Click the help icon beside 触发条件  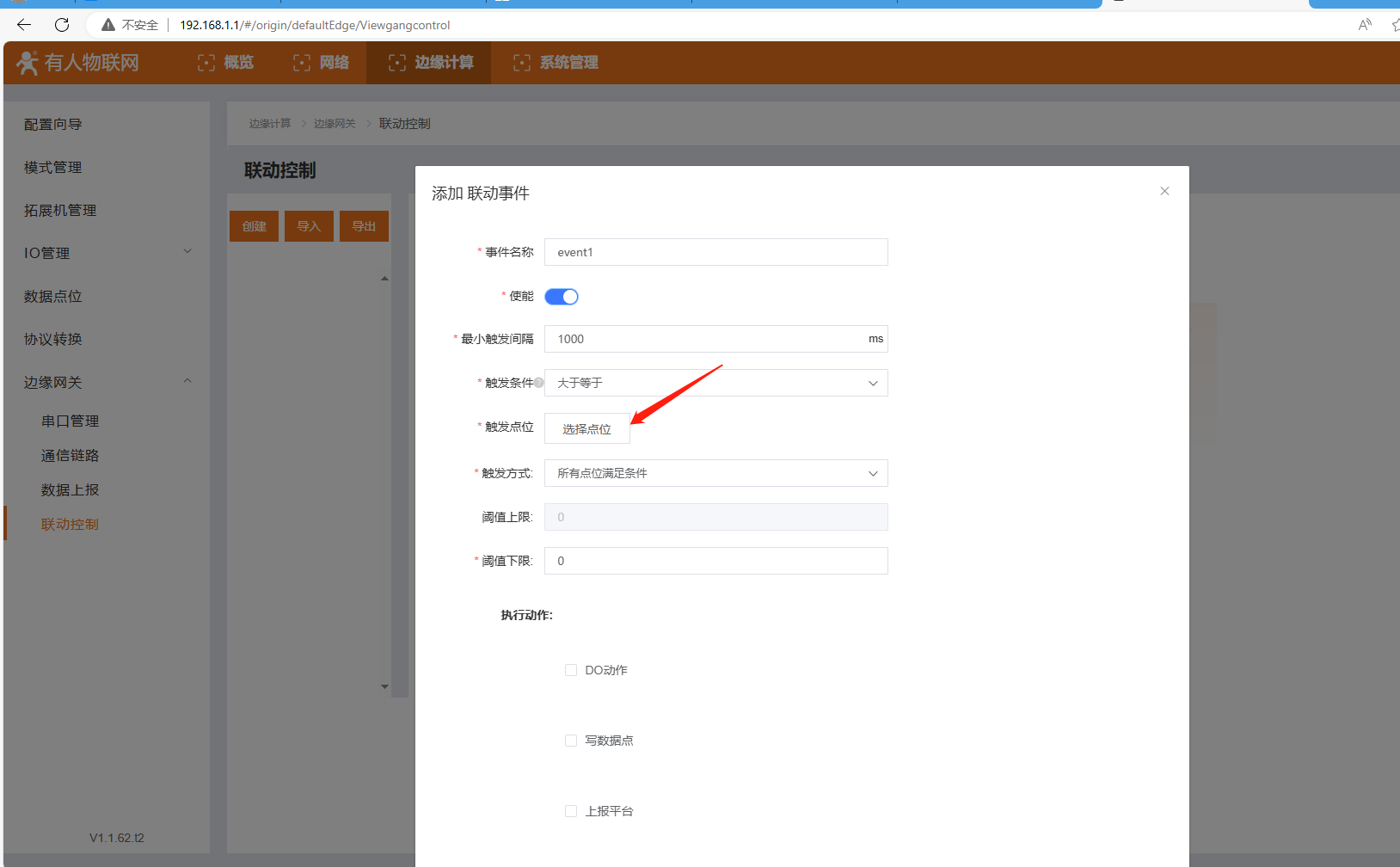(539, 383)
